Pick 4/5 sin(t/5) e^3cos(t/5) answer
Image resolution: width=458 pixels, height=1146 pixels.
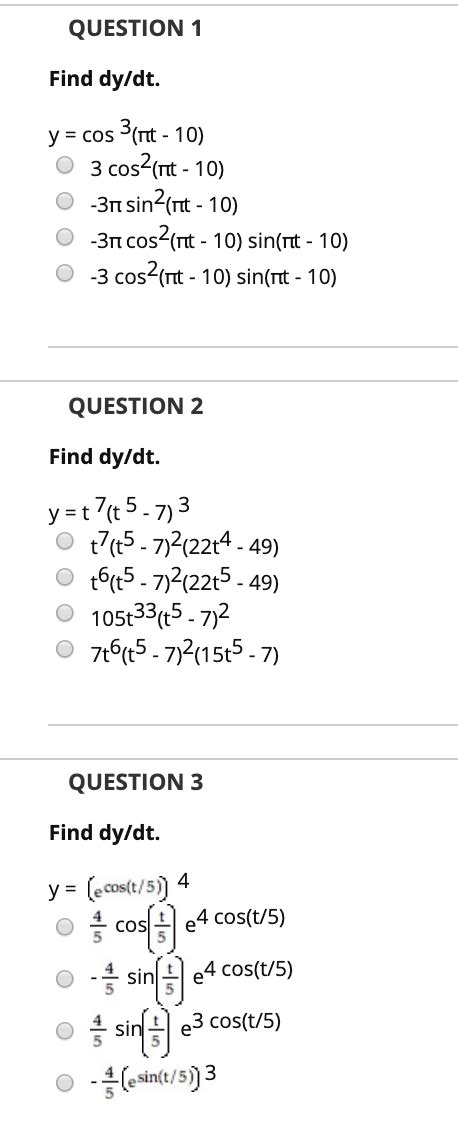pyautogui.click(x=65, y=1031)
